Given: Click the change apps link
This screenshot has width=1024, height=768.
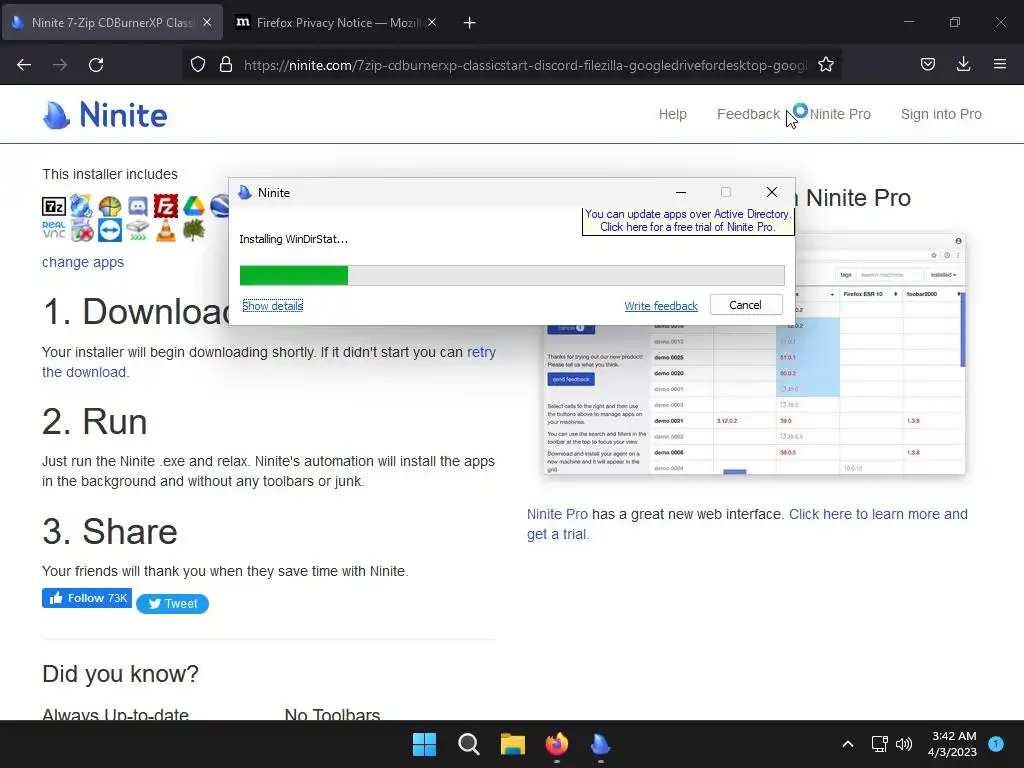Looking at the screenshot, I should click(x=83, y=262).
